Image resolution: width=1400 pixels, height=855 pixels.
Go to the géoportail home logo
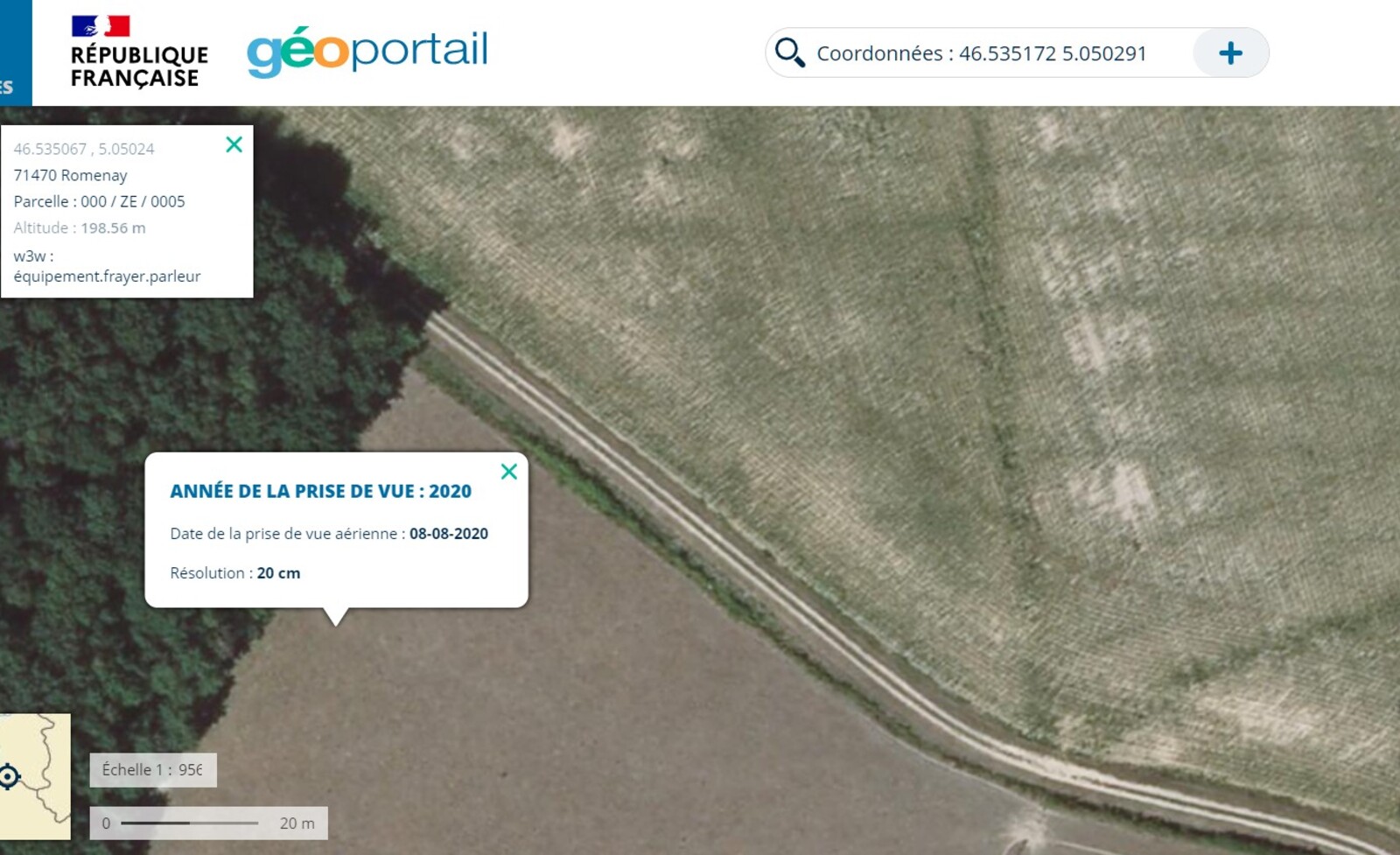(x=367, y=52)
